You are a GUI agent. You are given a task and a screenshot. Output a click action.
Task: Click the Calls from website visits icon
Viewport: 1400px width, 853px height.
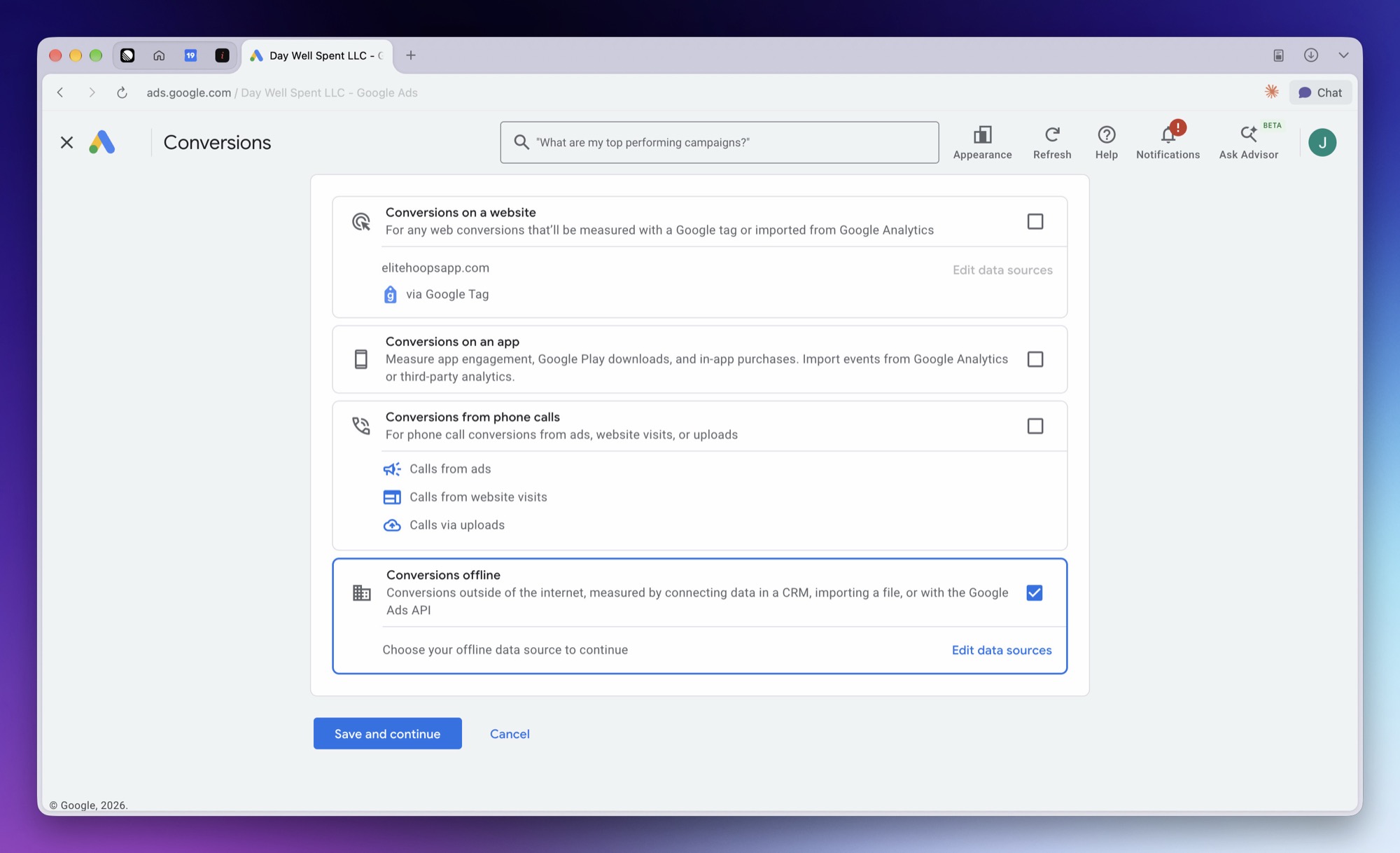coord(392,497)
